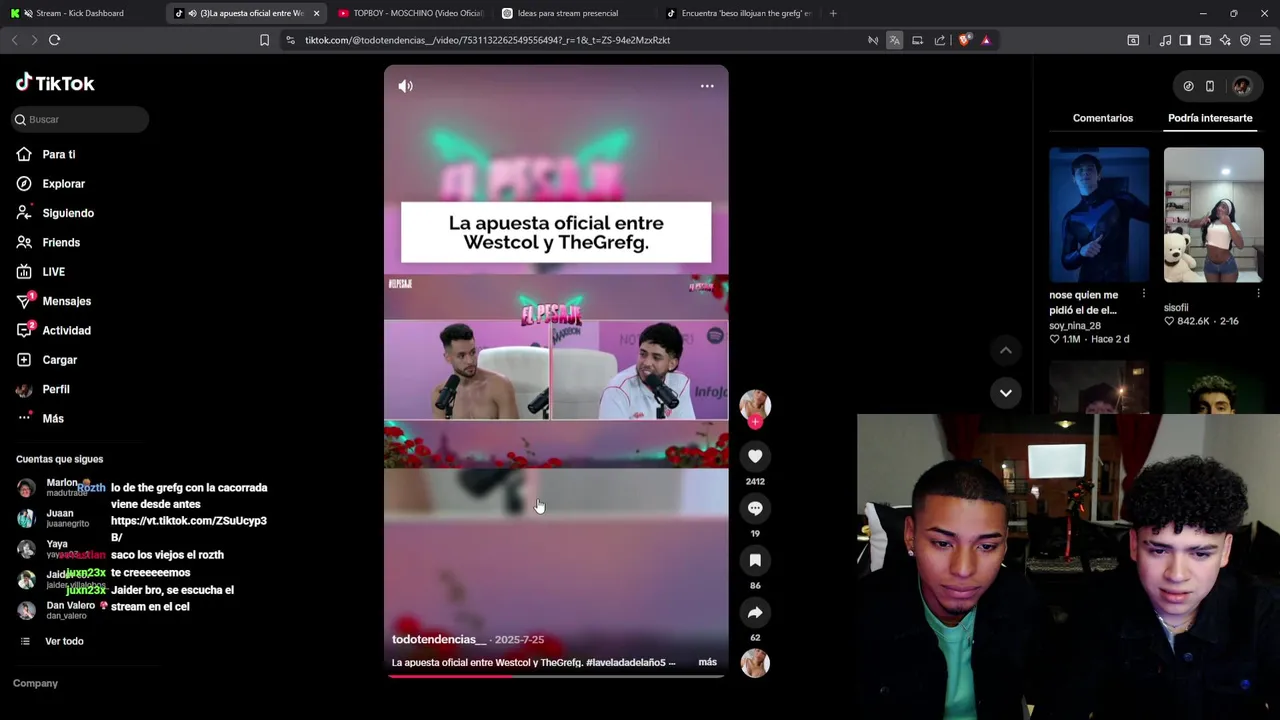The height and width of the screenshot is (720, 1280).
Task: Open the profile avatar menu in header
Action: tap(1242, 86)
